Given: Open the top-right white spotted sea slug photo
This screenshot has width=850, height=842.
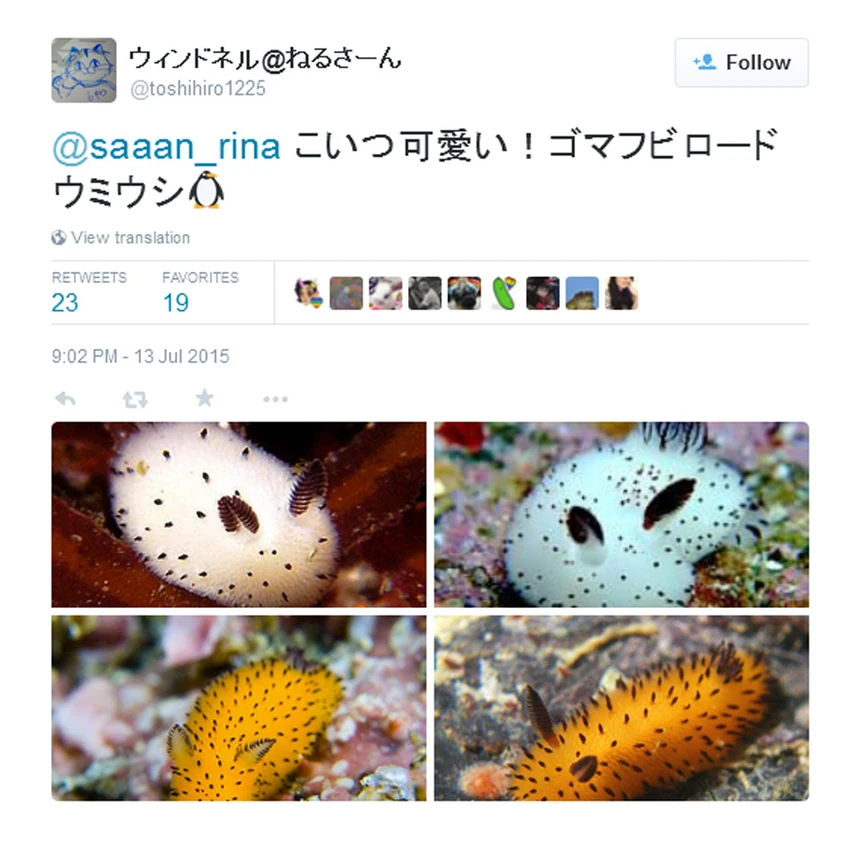Looking at the screenshot, I should (x=621, y=515).
